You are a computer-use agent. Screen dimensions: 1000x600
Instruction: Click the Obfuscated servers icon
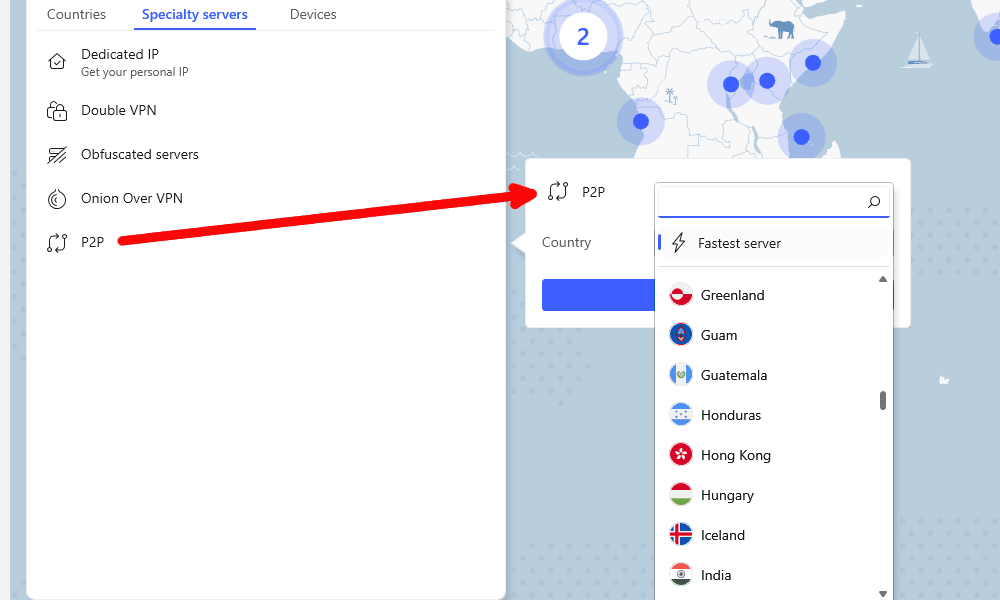point(57,155)
